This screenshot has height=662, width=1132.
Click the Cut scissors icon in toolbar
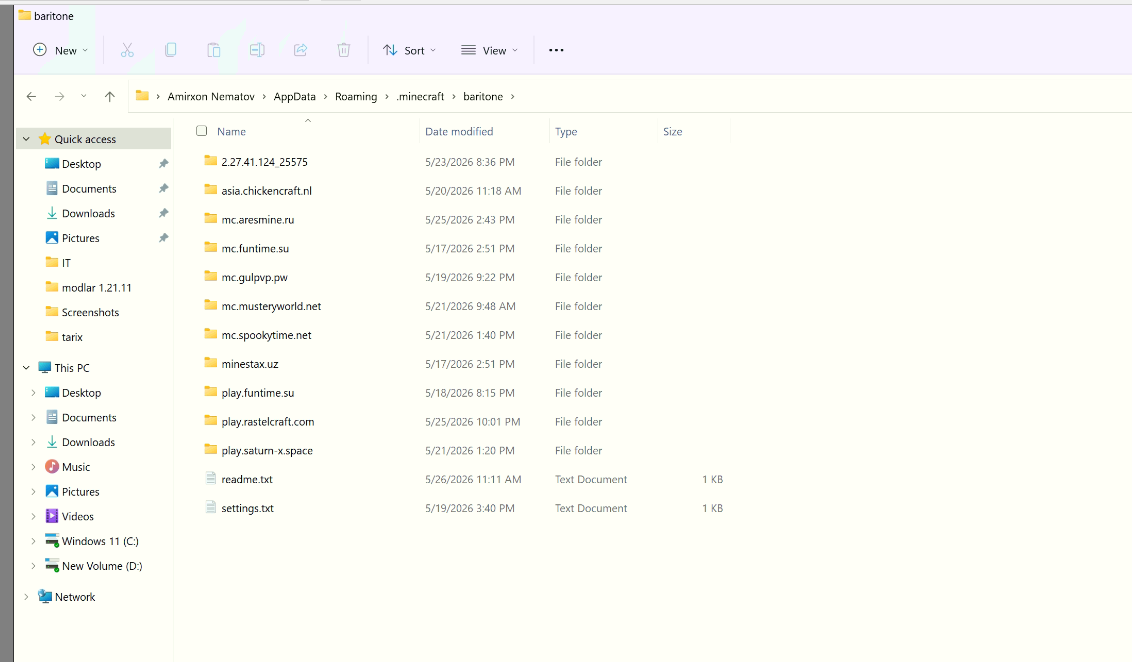point(127,50)
